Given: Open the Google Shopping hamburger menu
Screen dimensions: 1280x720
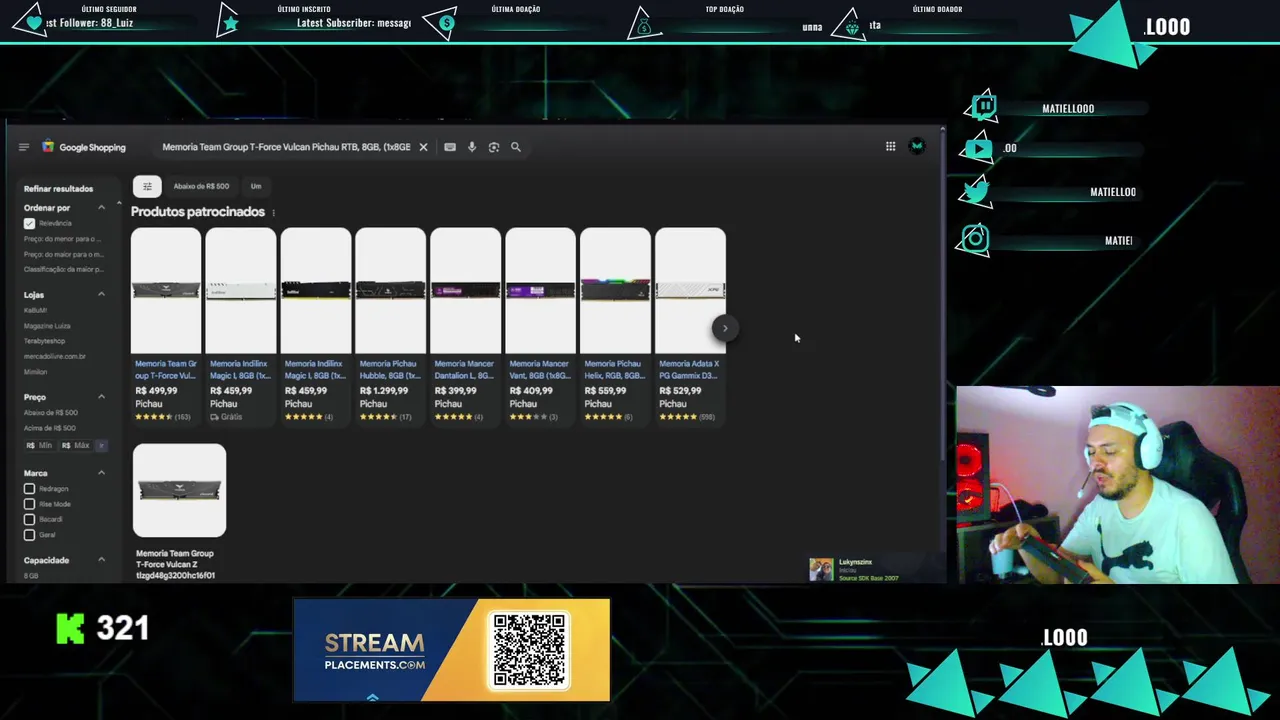Looking at the screenshot, I should [x=24, y=147].
